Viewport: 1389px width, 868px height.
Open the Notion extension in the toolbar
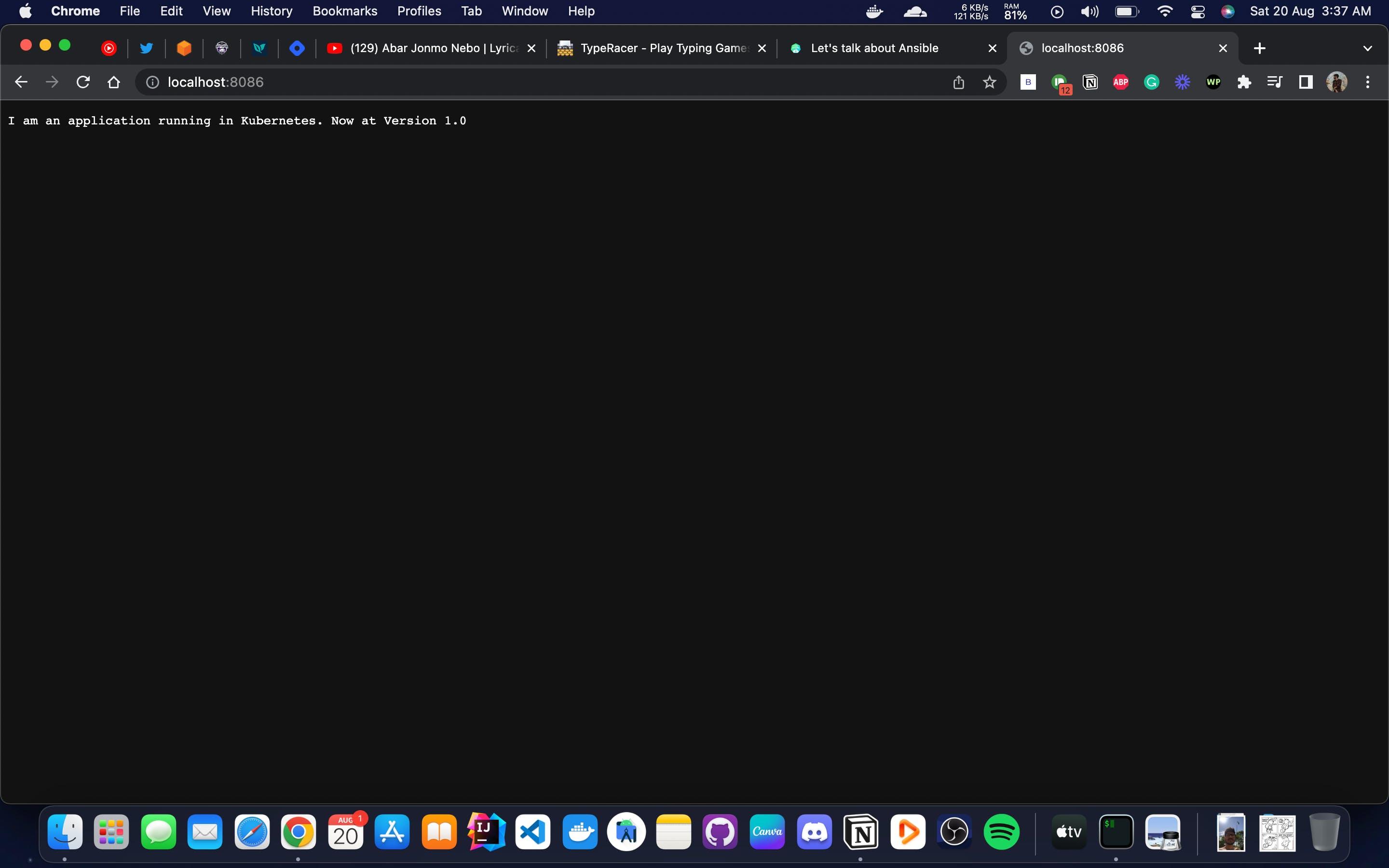1089,81
